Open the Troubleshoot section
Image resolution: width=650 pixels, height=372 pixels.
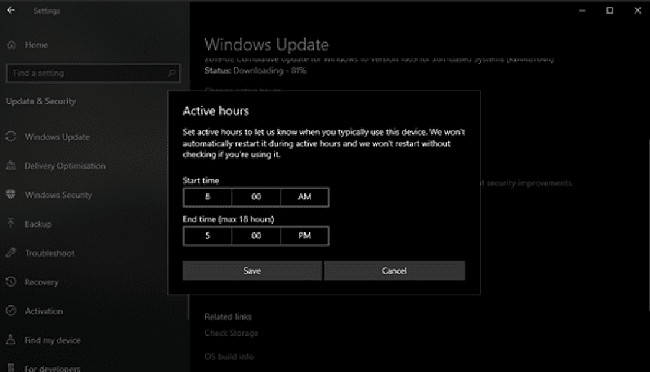[49, 253]
